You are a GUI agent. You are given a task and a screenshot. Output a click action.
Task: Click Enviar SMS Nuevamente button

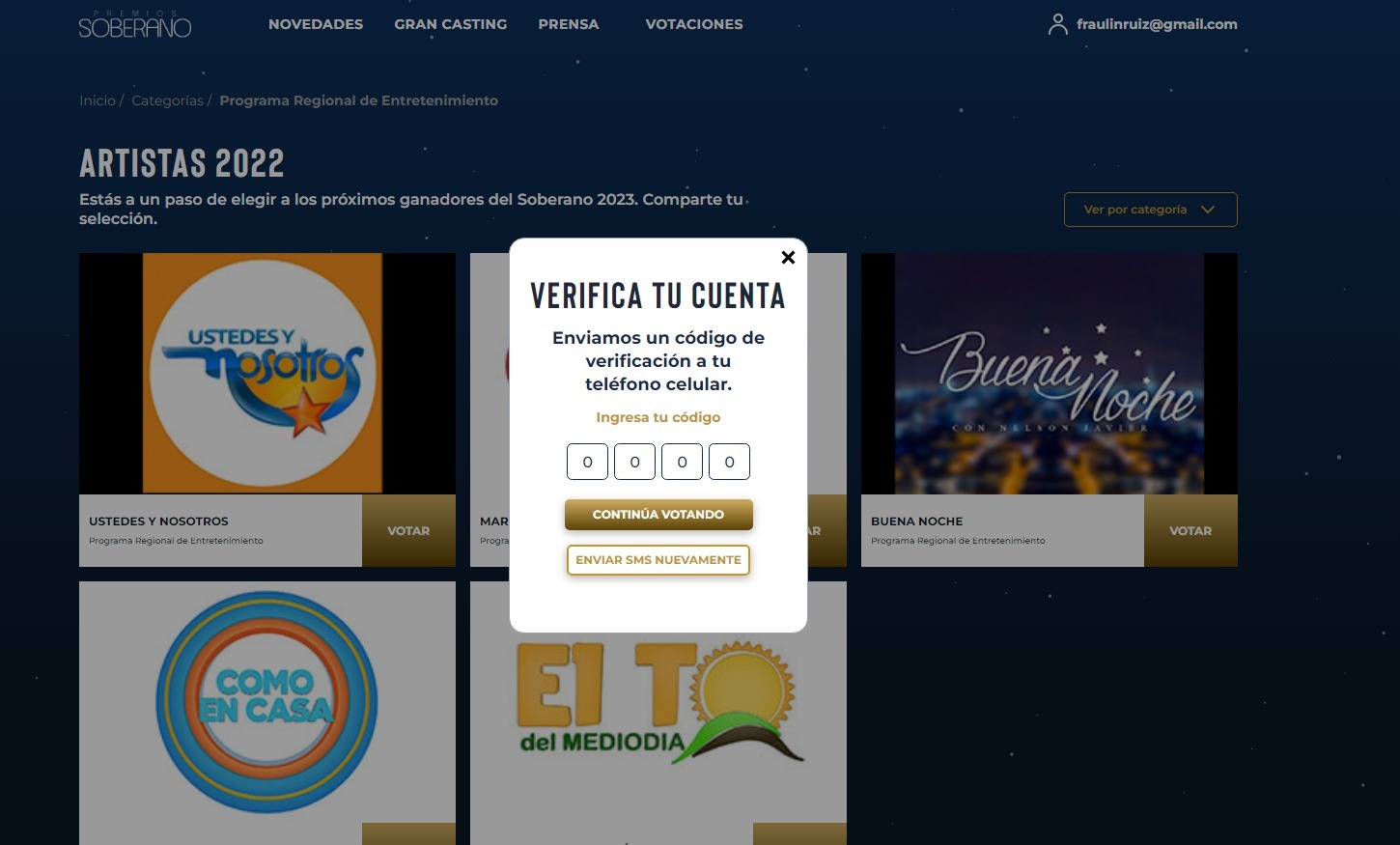click(658, 560)
